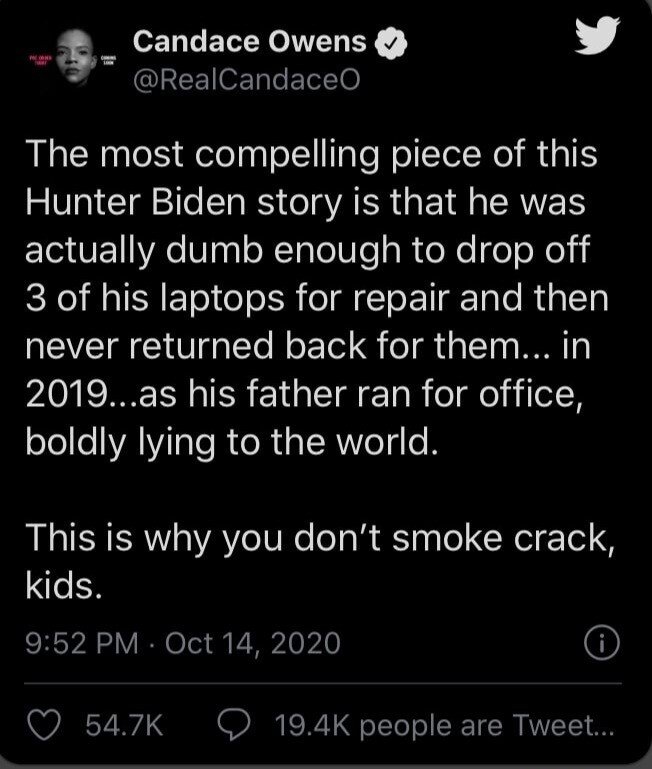
Task: Open the Candace Owens display name
Action: coord(251,42)
